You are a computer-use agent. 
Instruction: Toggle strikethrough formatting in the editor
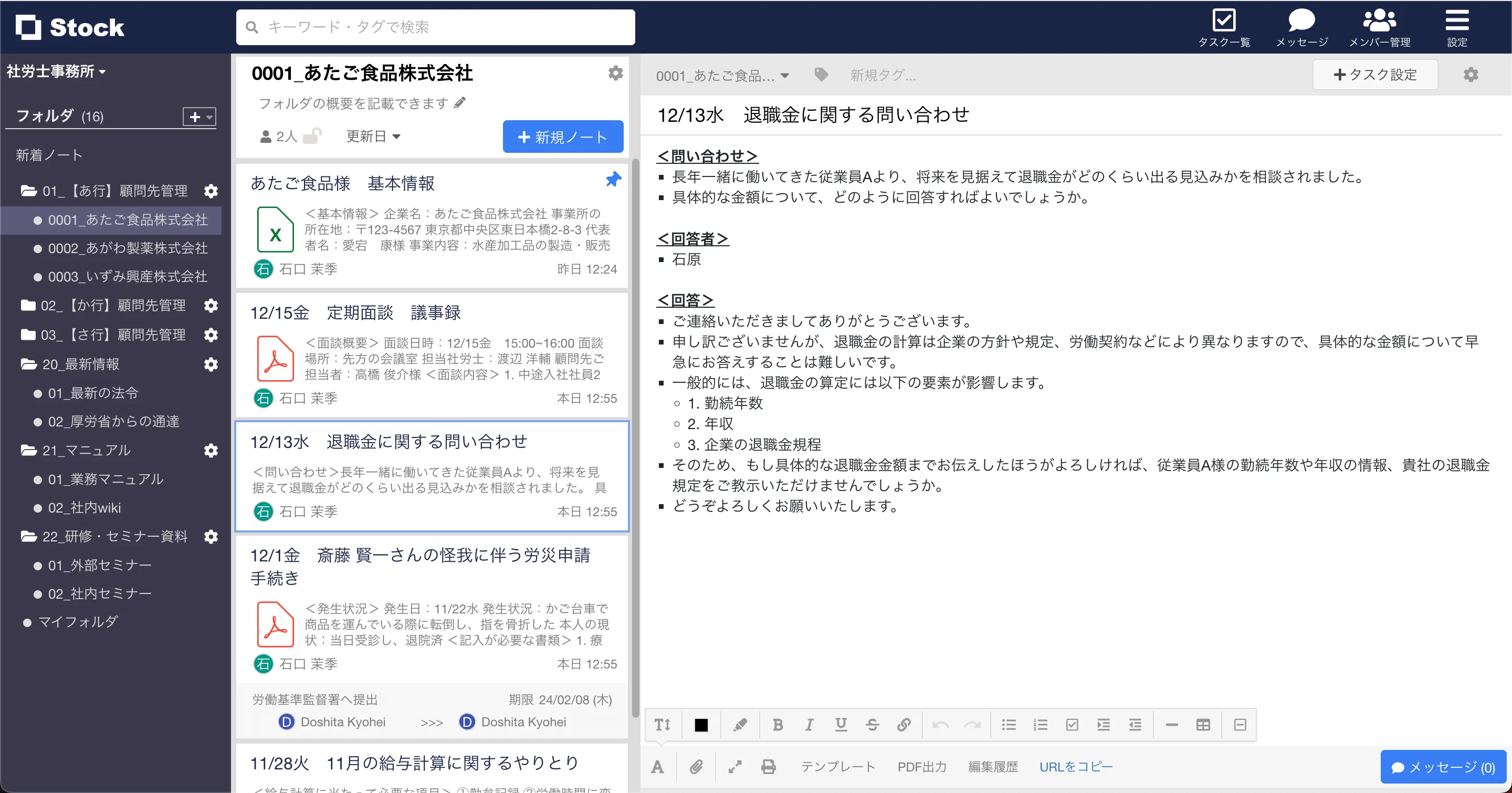[873, 724]
